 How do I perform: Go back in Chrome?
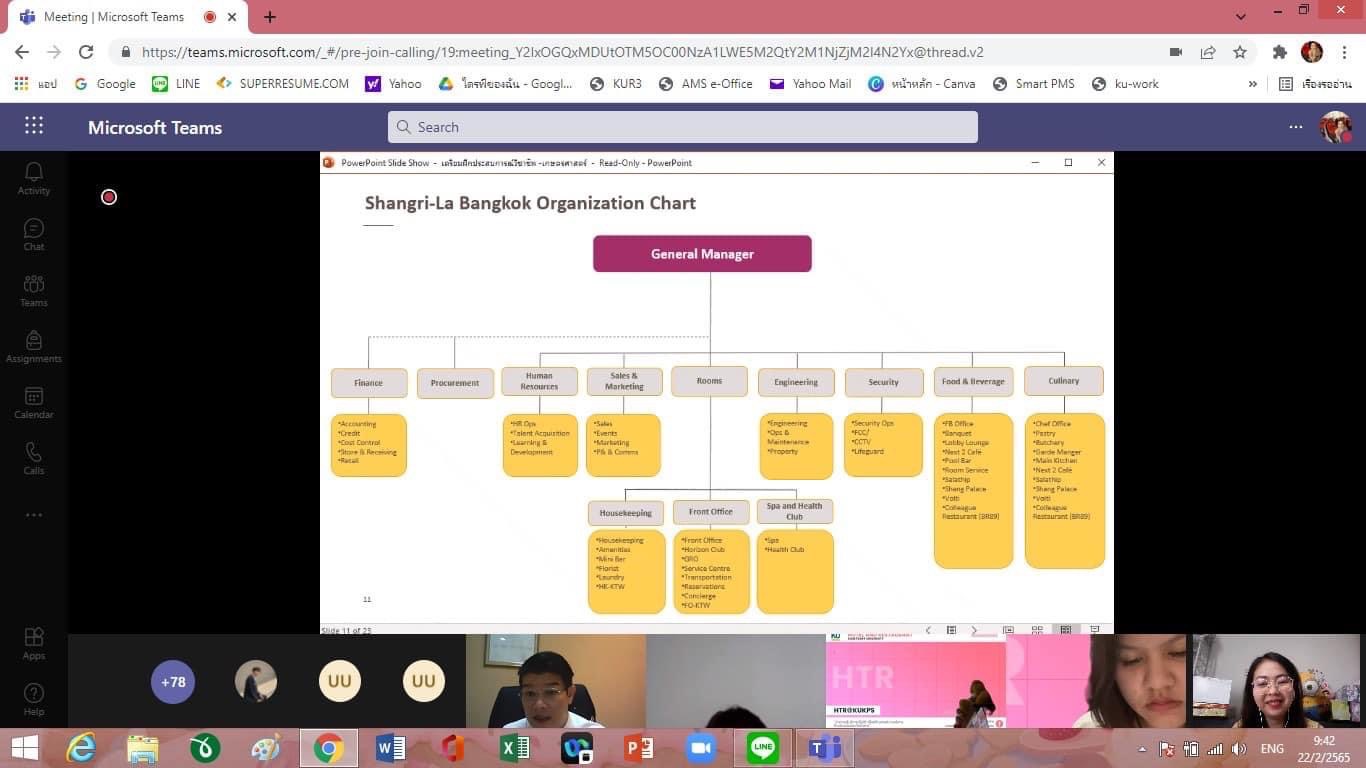(x=21, y=52)
